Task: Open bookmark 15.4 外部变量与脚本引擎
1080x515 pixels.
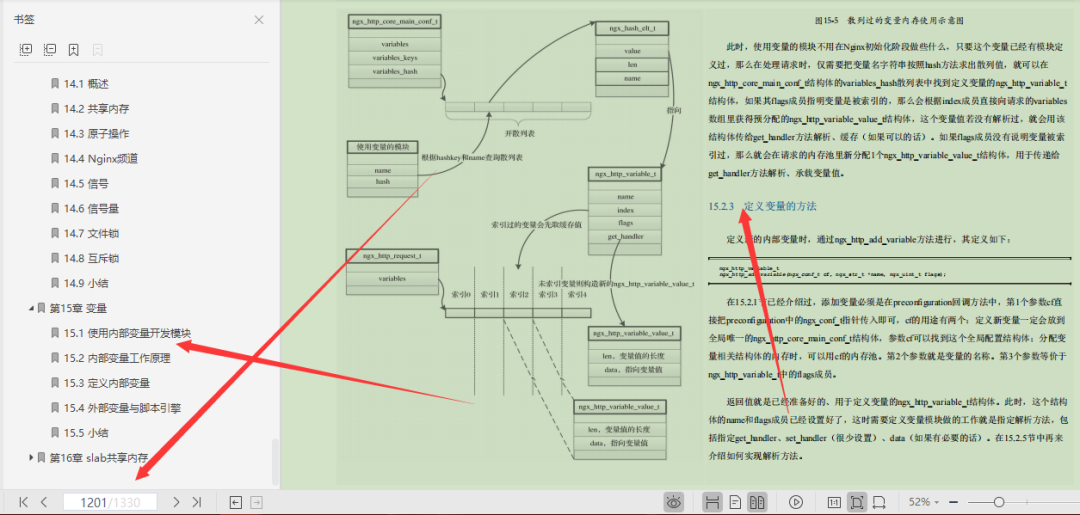Action: pos(122,408)
